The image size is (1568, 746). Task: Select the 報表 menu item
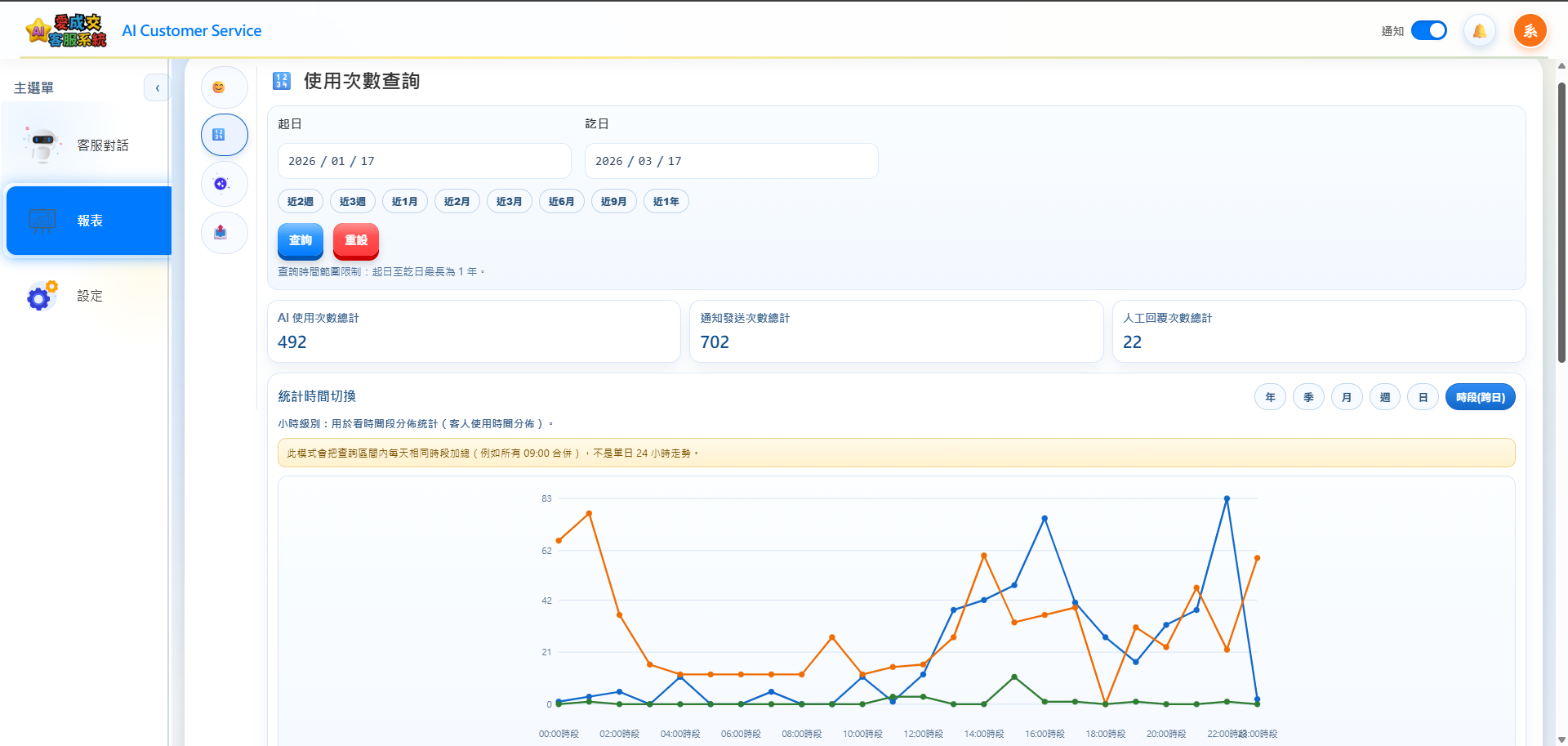[88, 221]
